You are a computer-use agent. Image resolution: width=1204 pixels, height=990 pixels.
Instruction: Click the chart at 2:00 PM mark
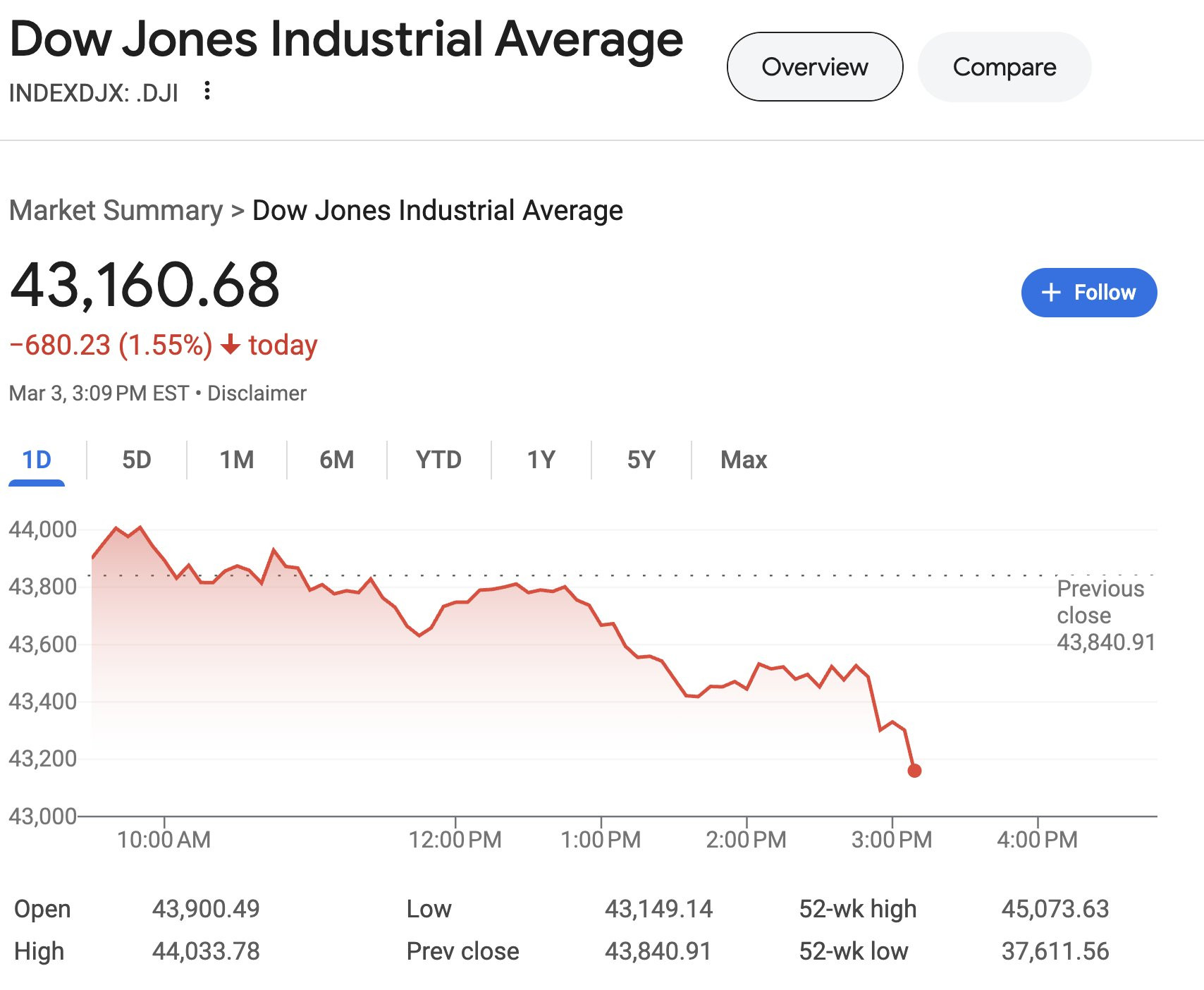point(747,685)
